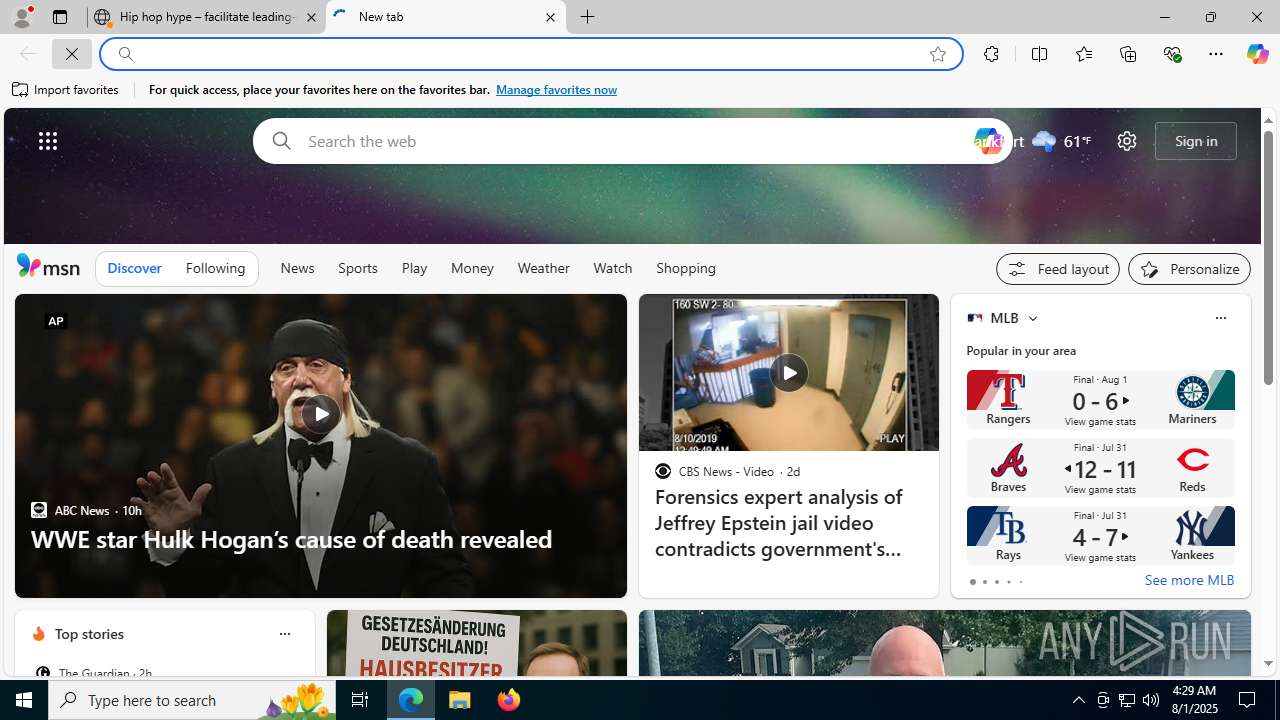The height and width of the screenshot is (720, 1280).
Task: Expand the MLB league dropdown
Action: [1032, 318]
